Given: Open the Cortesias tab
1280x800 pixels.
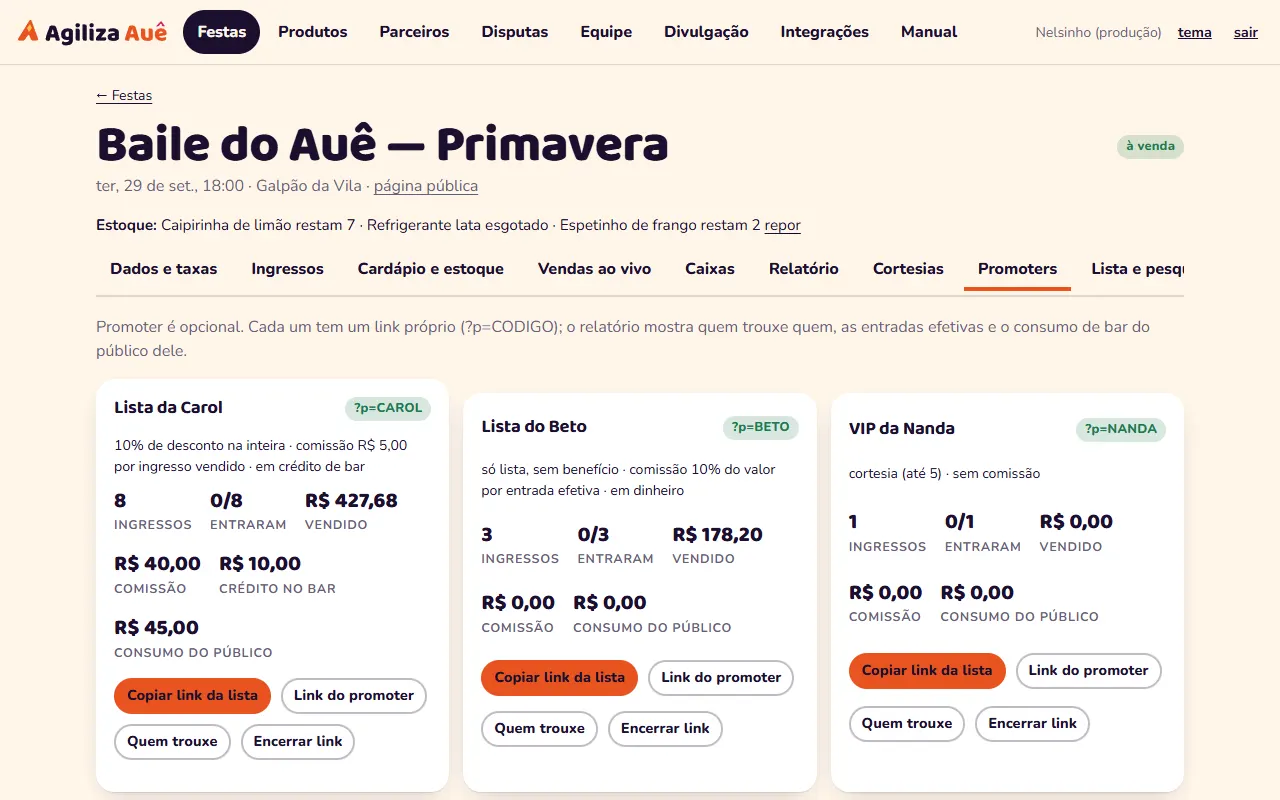Looking at the screenshot, I should 908,268.
